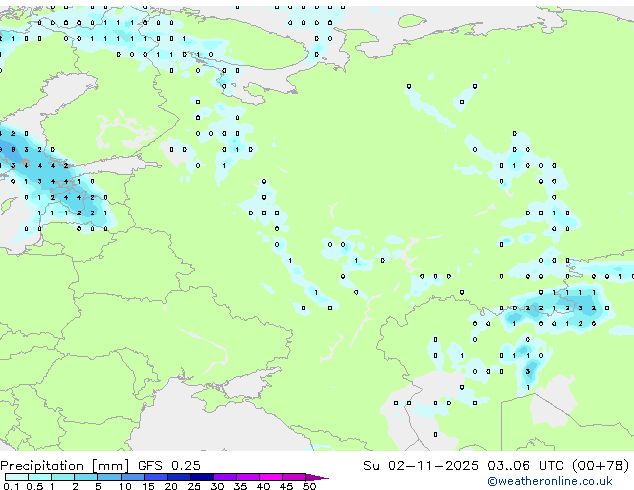Click the 20–25 mm legend swatch
The image size is (634, 490).
(178, 477)
